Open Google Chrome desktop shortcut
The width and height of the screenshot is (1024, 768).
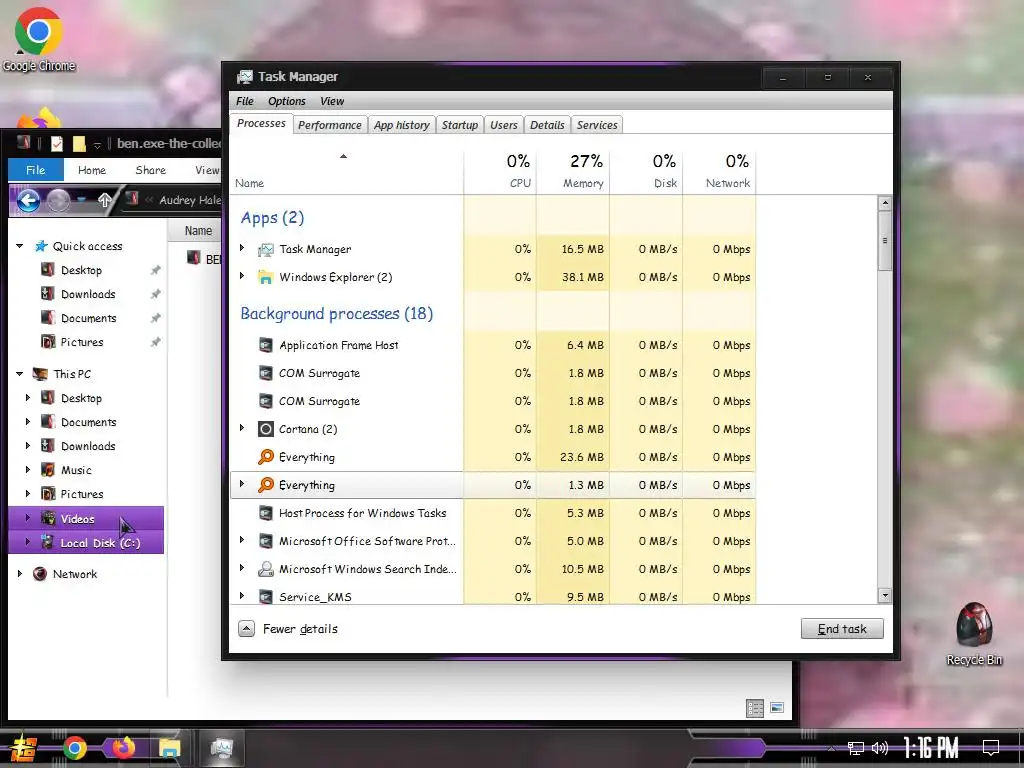[x=39, y=39]
